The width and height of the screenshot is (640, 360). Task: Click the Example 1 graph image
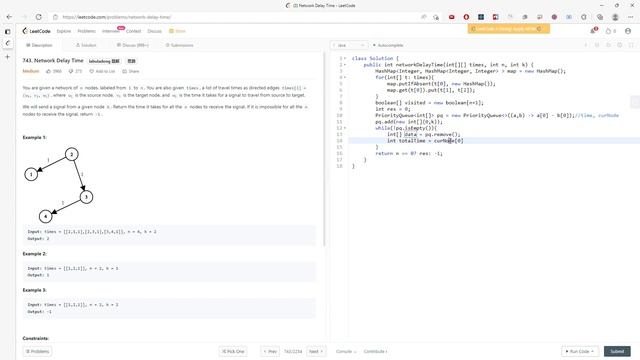click(x=59, y=185)
